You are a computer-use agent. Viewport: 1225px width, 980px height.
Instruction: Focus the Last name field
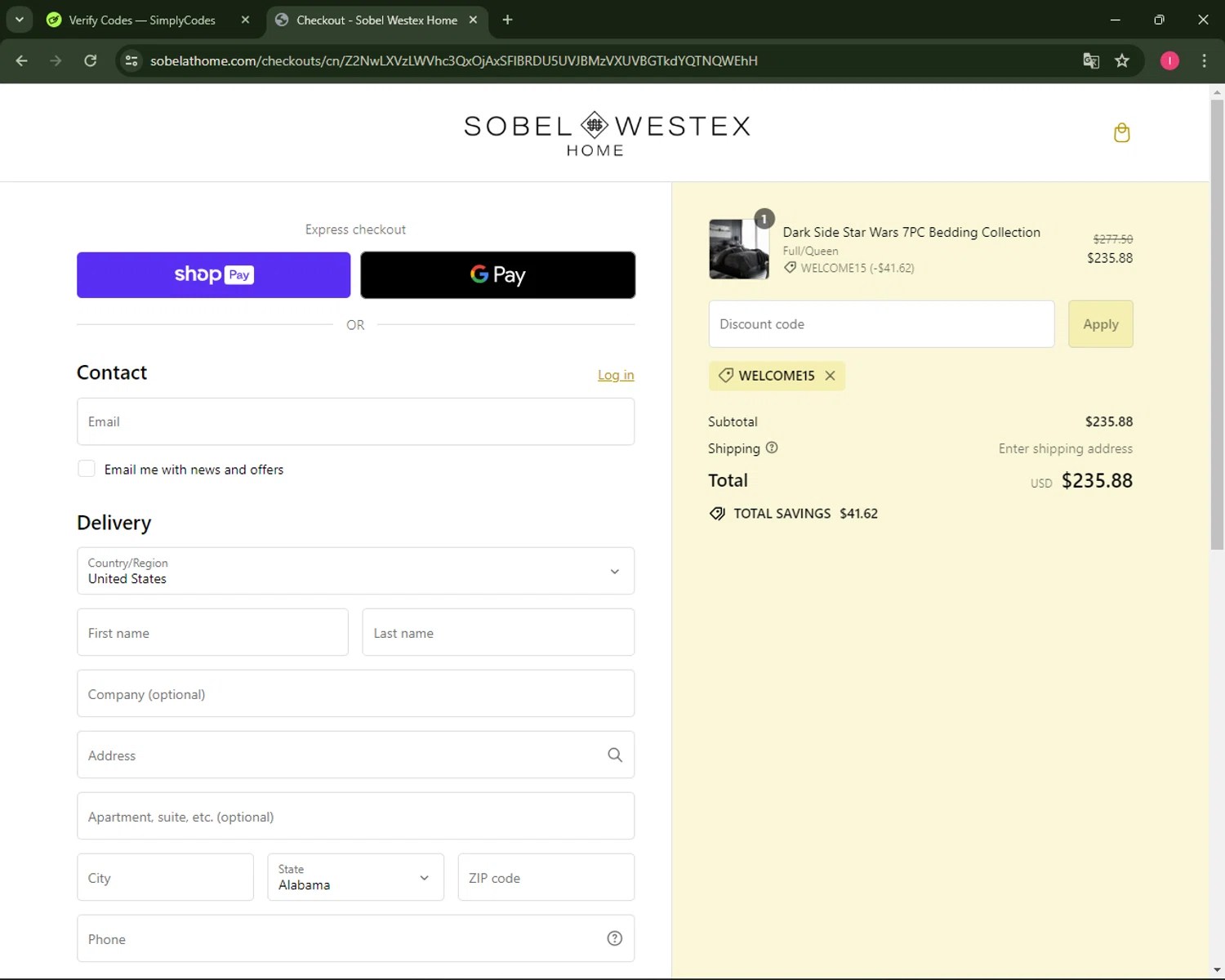coord(498,632)
